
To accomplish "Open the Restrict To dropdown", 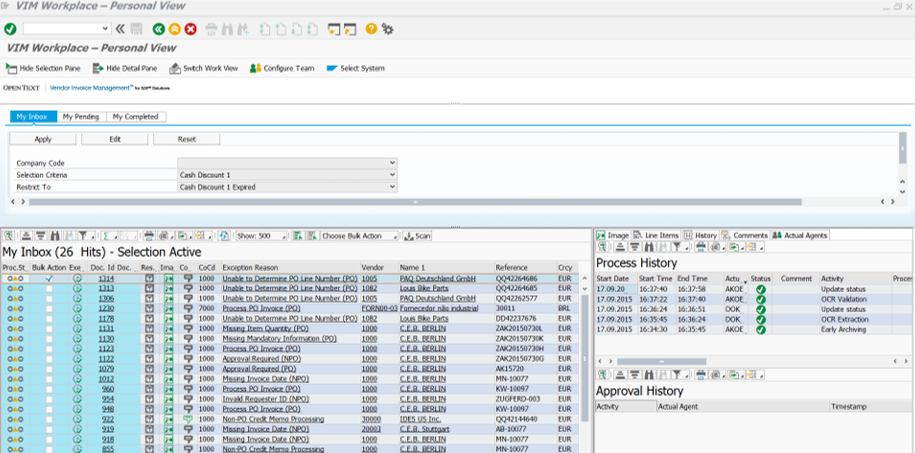I will [392, 187].
